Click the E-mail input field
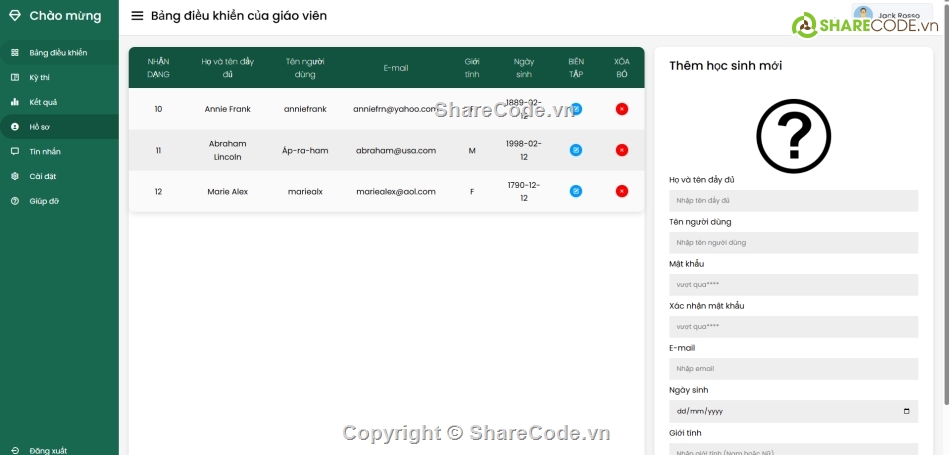 793,369
